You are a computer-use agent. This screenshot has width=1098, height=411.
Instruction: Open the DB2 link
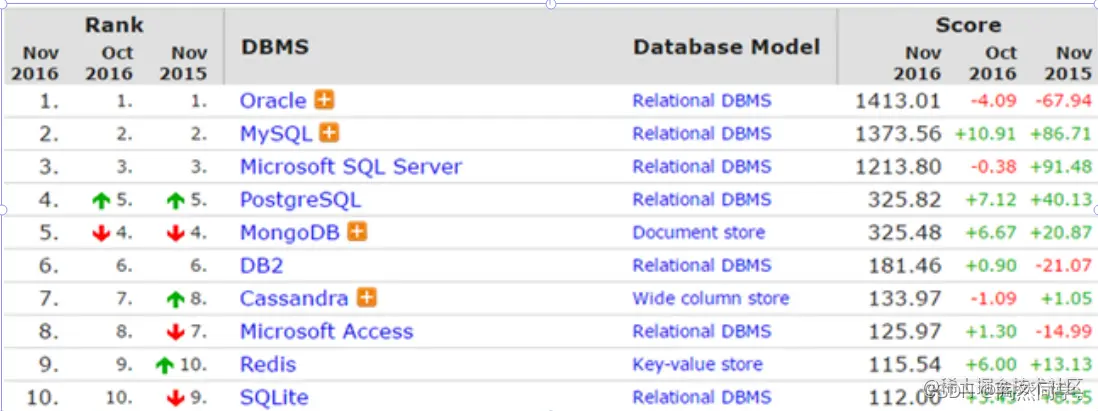[x=261, y=265]
